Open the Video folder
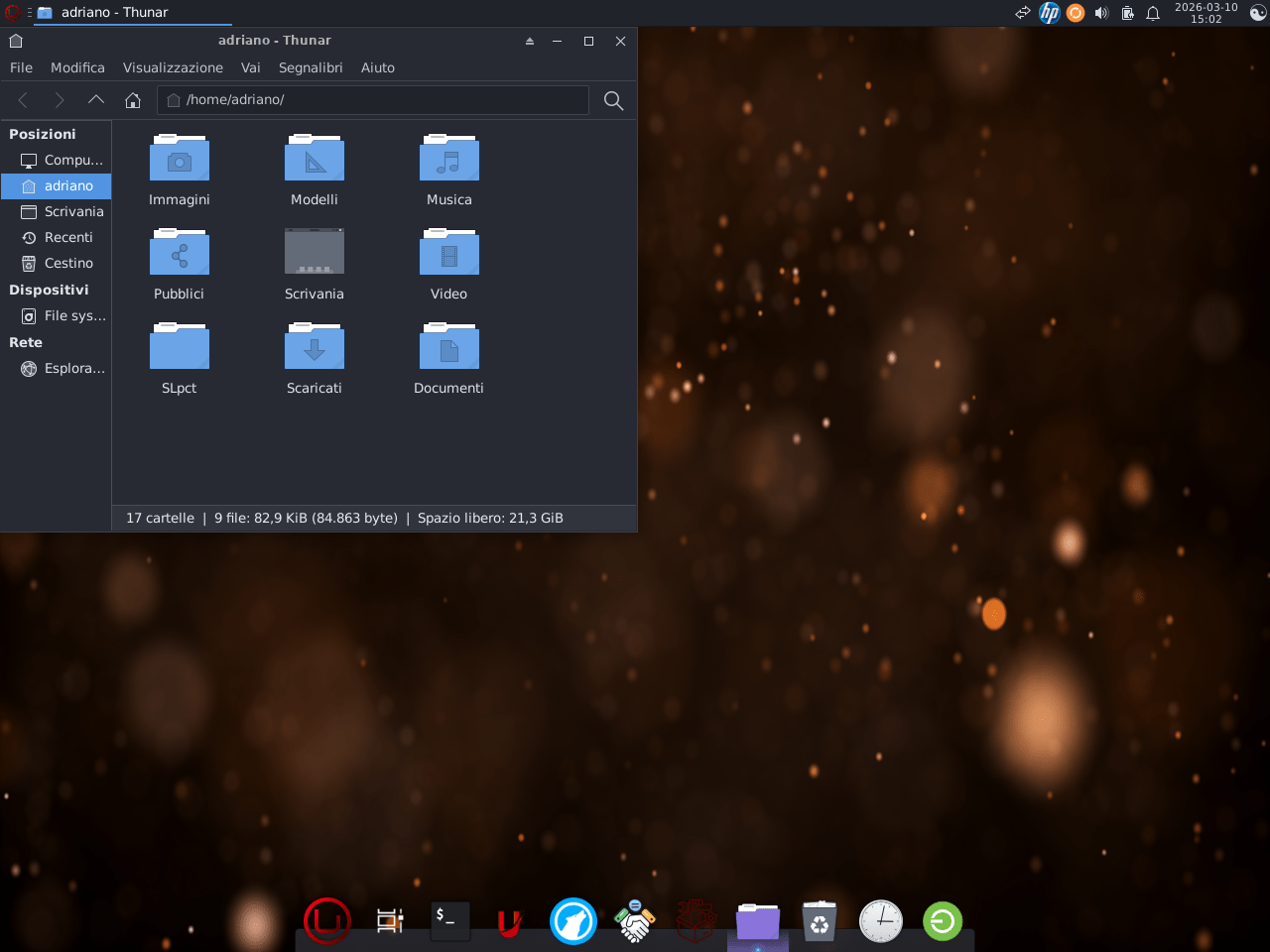 (449, 254)
